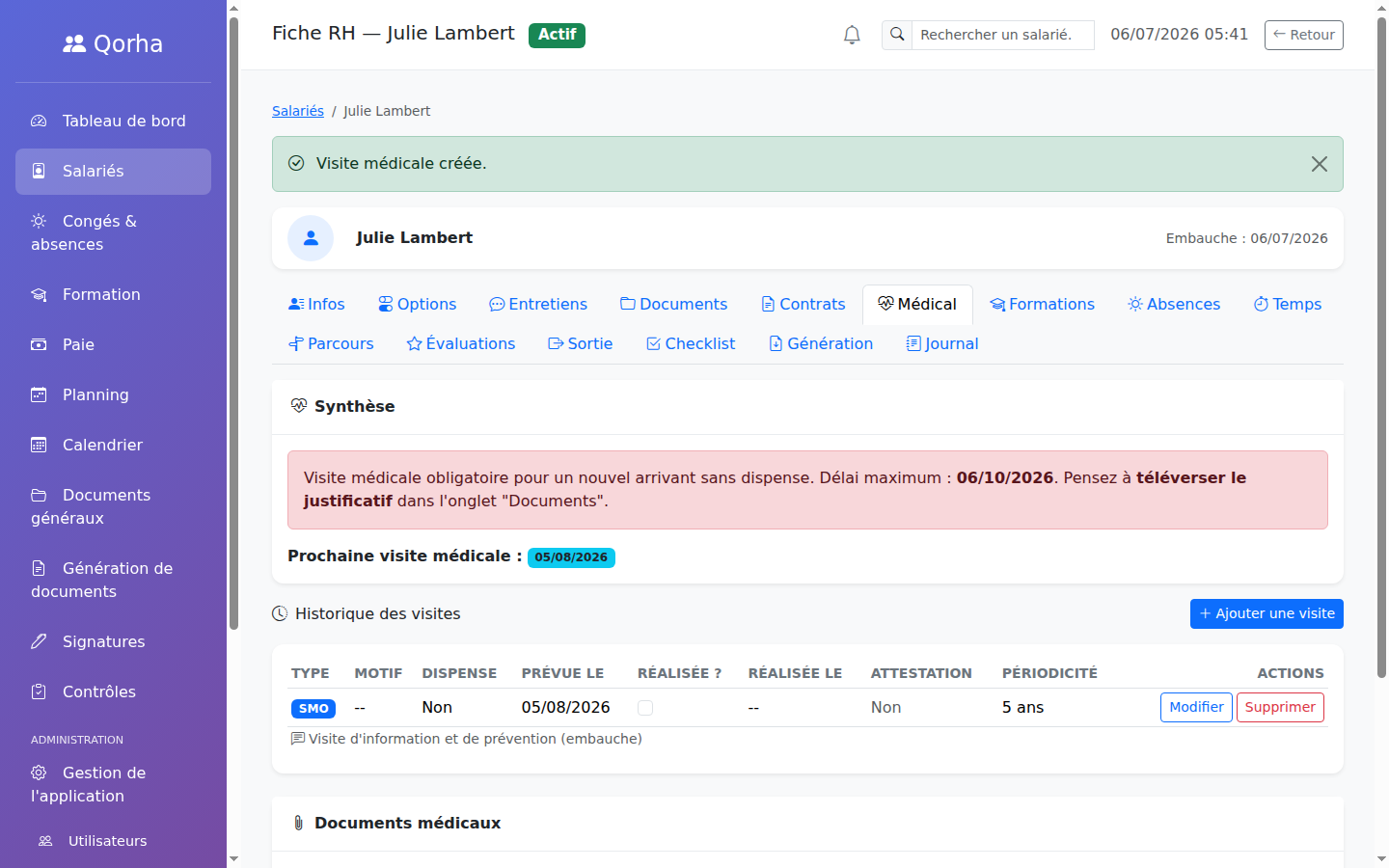Go to Formation in sidebar
The height and width of the screenshot is (868, 1389).
[x=113, y=294]
